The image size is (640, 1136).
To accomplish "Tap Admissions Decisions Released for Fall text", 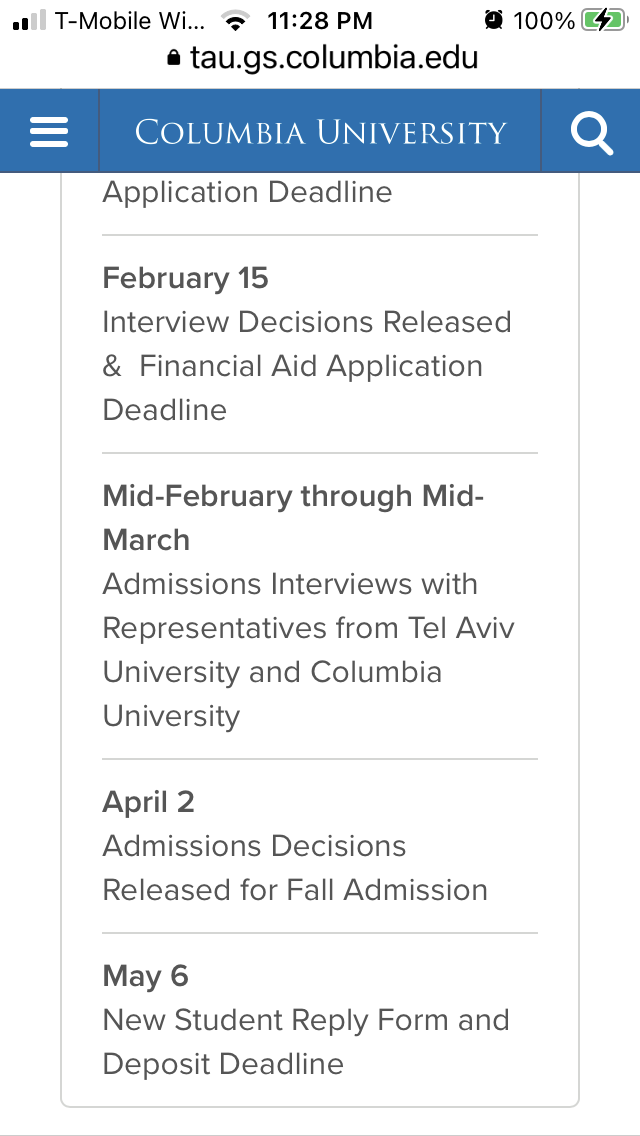I will pyautogui.click(x=294, y=868).
